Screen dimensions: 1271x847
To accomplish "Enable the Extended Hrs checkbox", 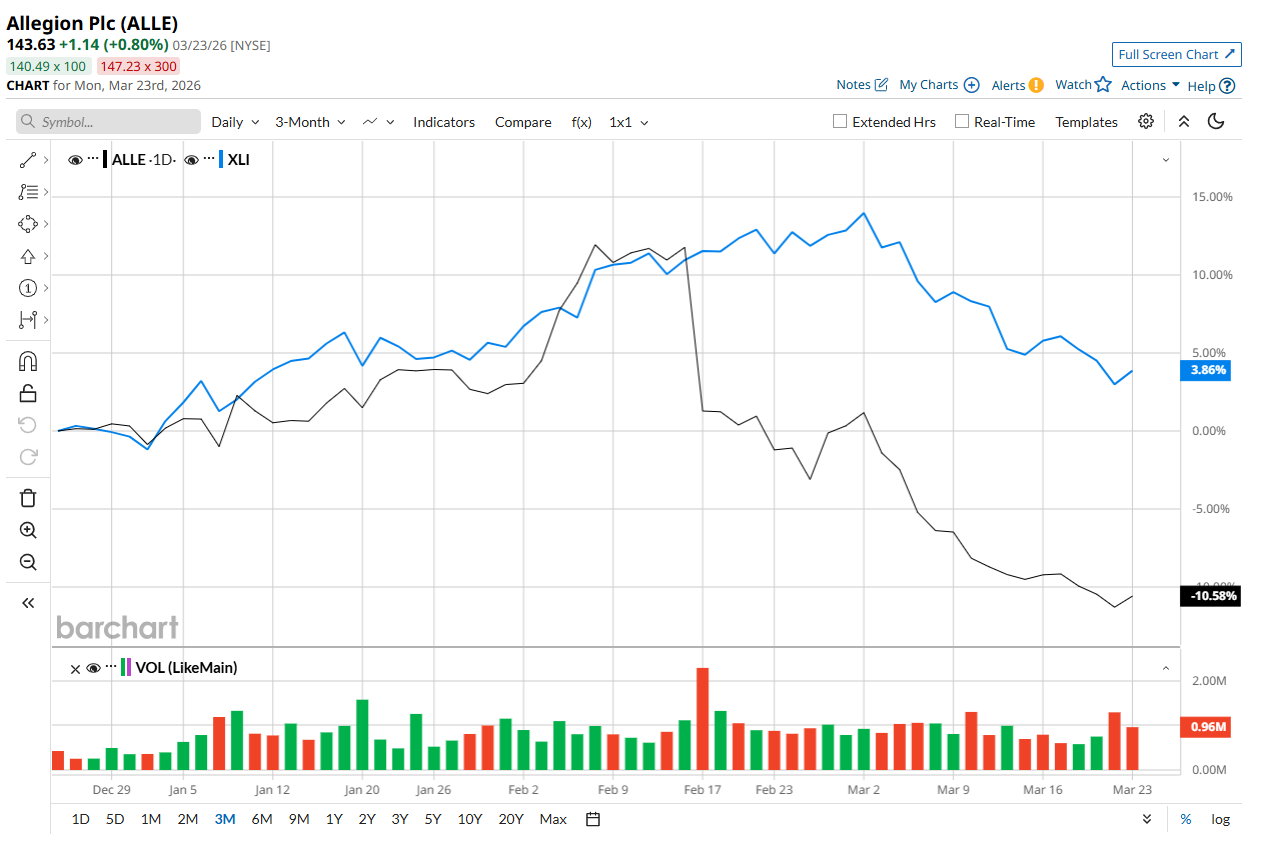I will 840,122.
